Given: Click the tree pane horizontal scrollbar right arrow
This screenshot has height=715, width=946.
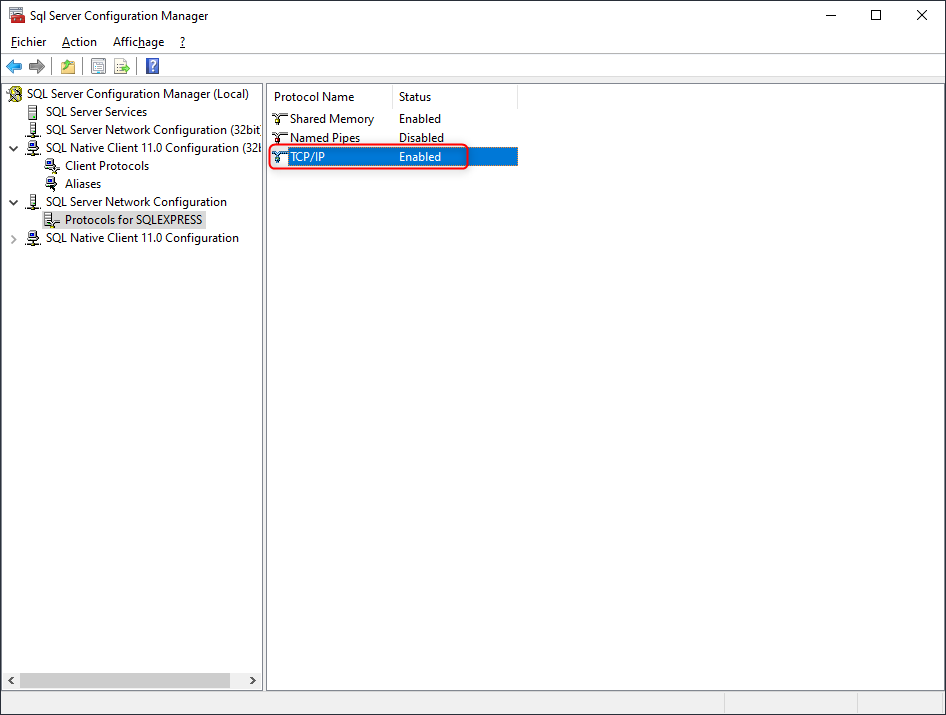Looking at the screenshot, I should [x=252, y=680].
